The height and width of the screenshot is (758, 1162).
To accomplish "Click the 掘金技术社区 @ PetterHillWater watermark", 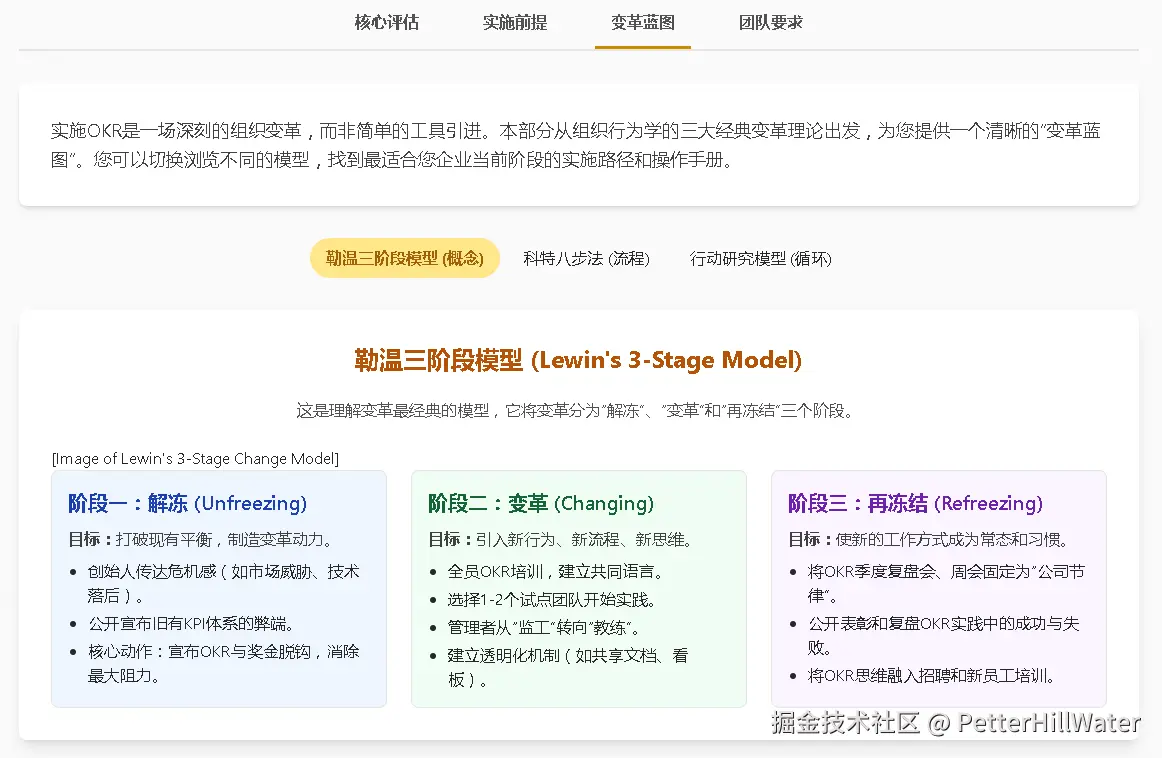I will 955,723.
